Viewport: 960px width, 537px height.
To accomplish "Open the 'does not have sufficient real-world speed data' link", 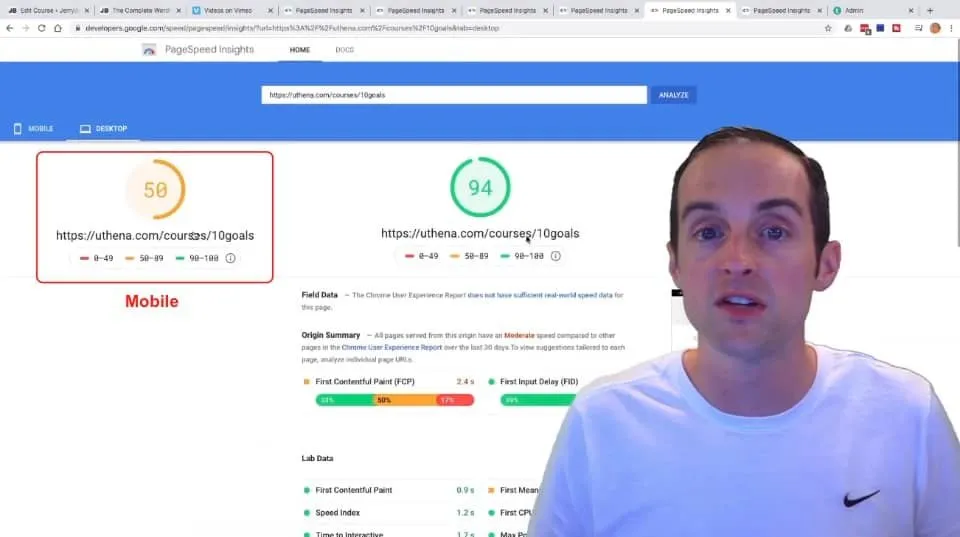I will pyautogui.click(x=539, y=295).
